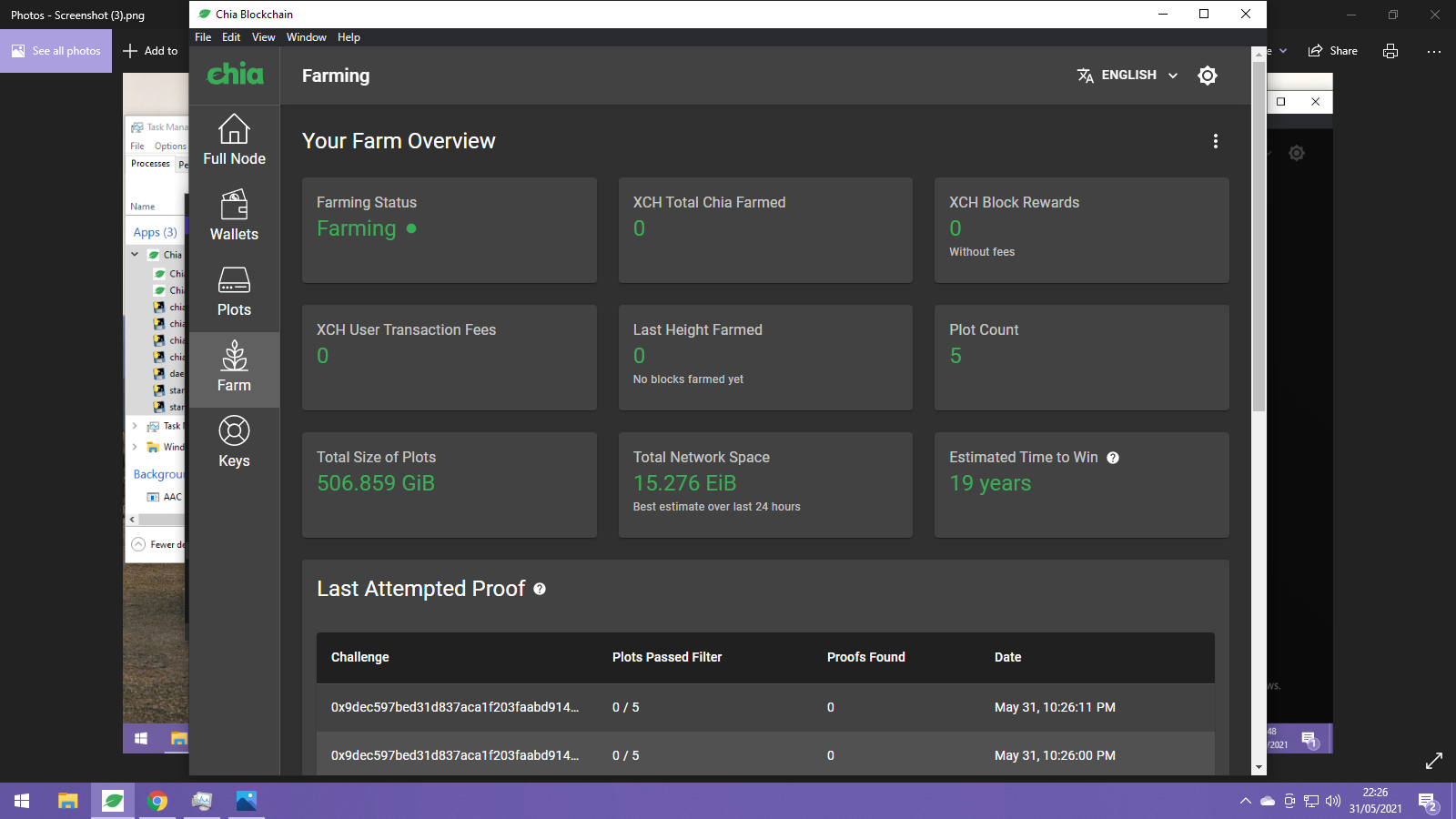This screenshot has height=819, width=1456.
Task: Open the notification center icon
Action: tap(1428, 802)
